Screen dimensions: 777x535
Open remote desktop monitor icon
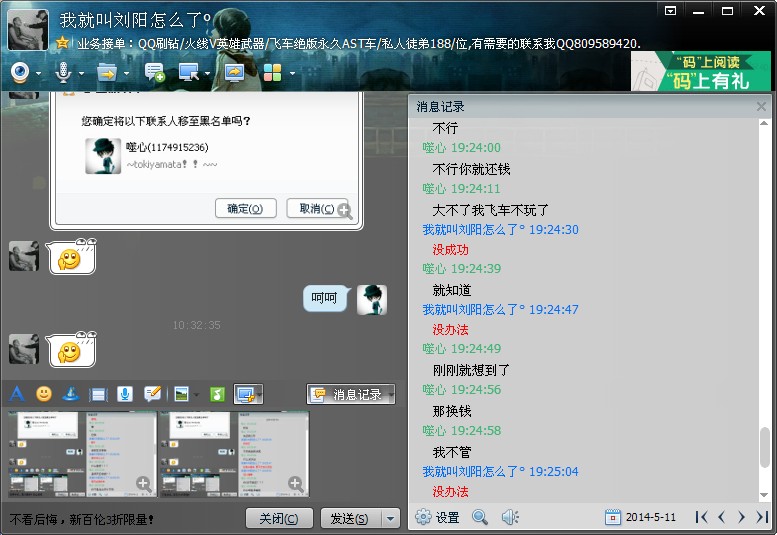[189, 73]
